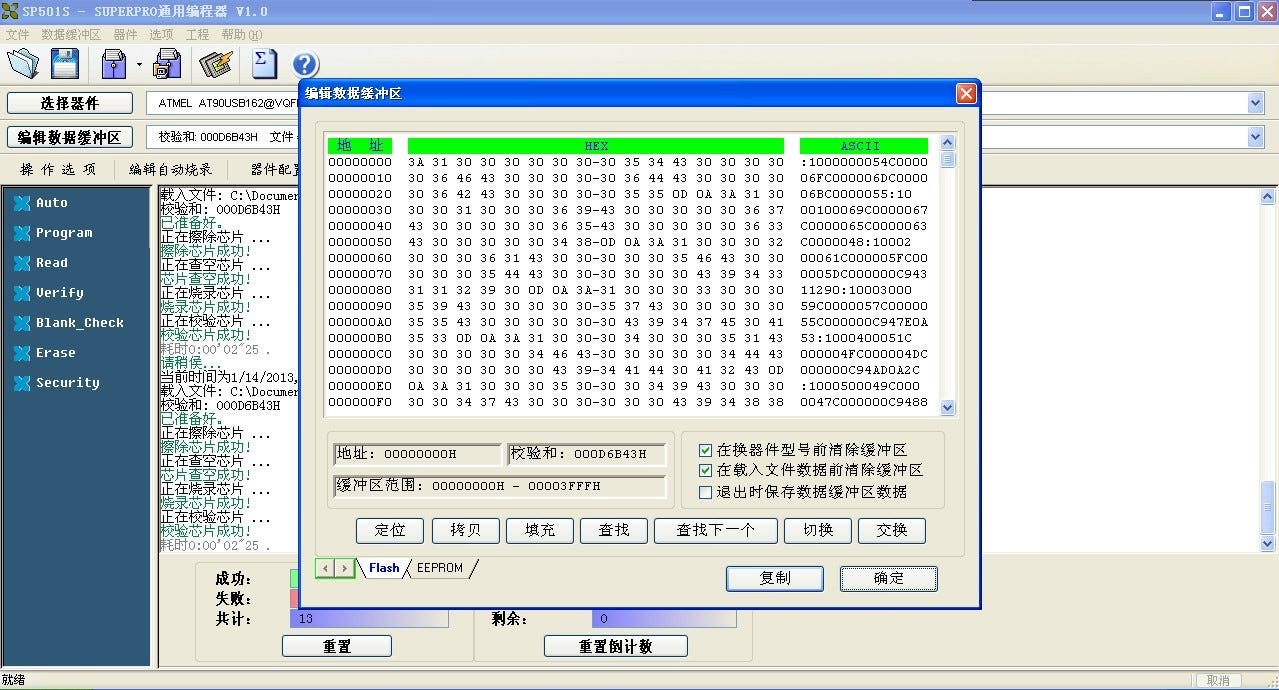Click the 填充 button
This screenshot has width=1279, height=690.
539,530
